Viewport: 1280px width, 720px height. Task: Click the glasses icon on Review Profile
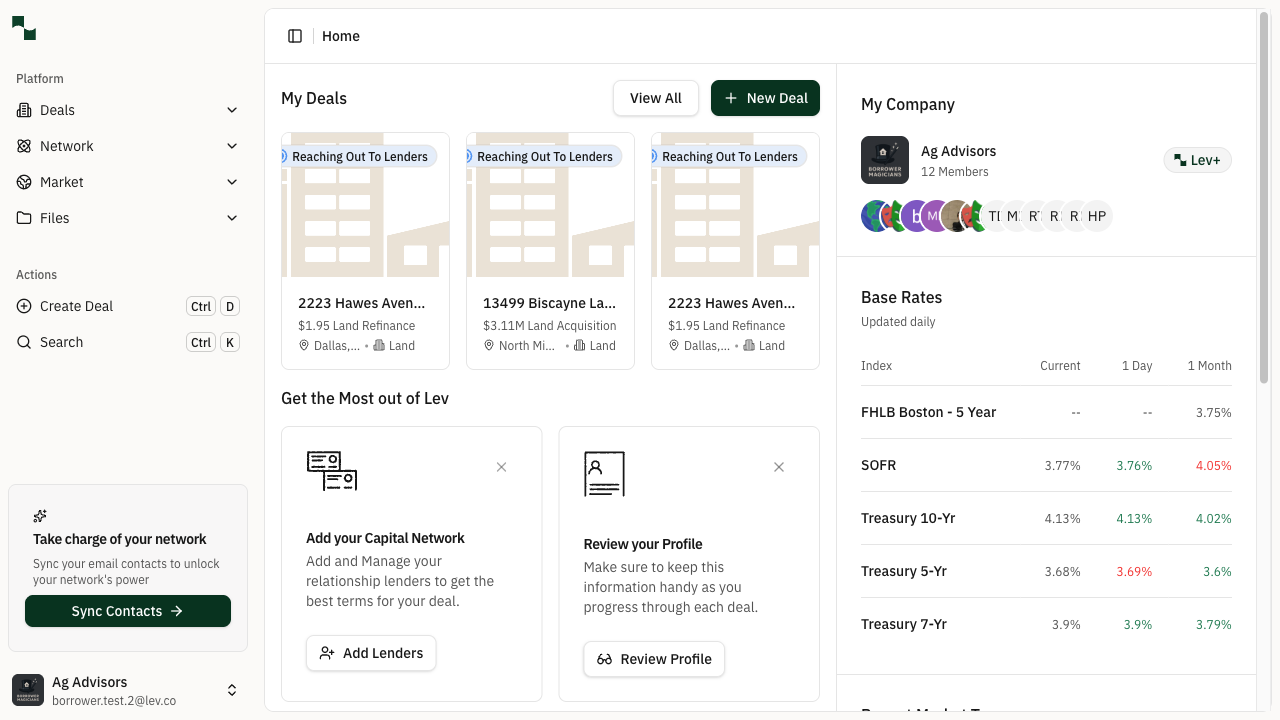(605, 659)
